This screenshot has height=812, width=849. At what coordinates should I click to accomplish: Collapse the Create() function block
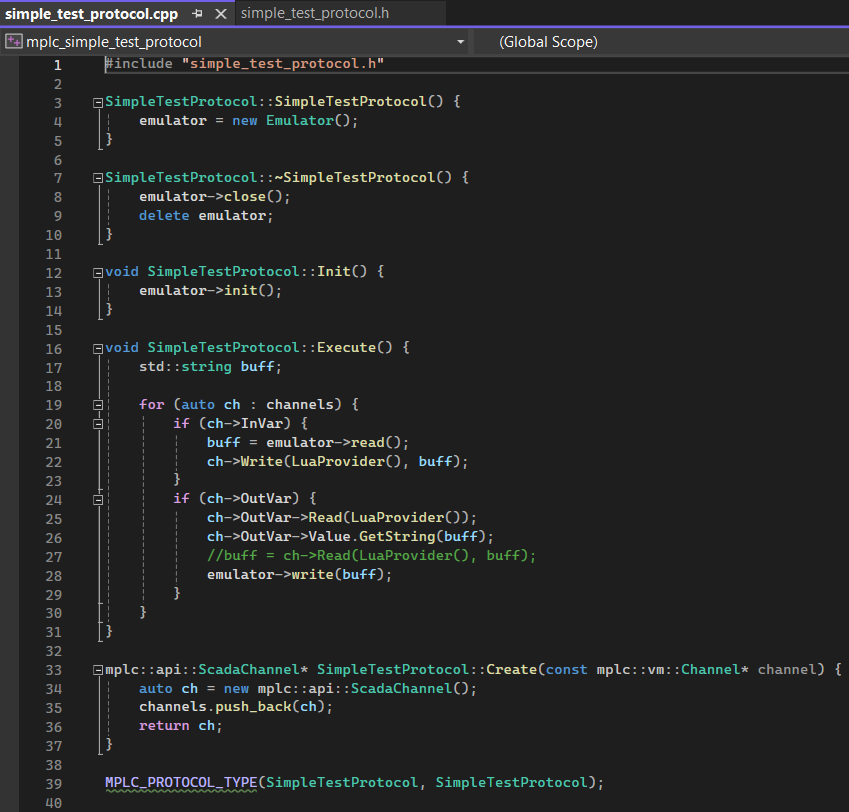(98, 670)
